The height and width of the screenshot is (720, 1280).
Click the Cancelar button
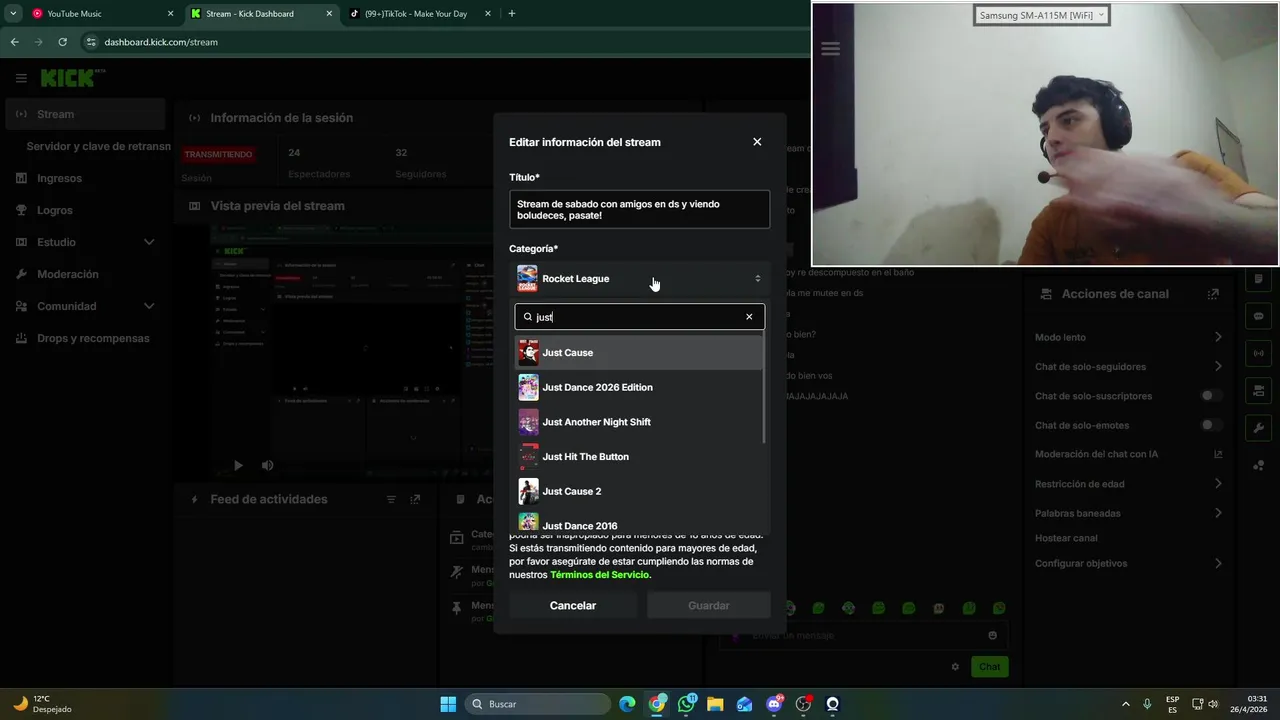[573, 605]
